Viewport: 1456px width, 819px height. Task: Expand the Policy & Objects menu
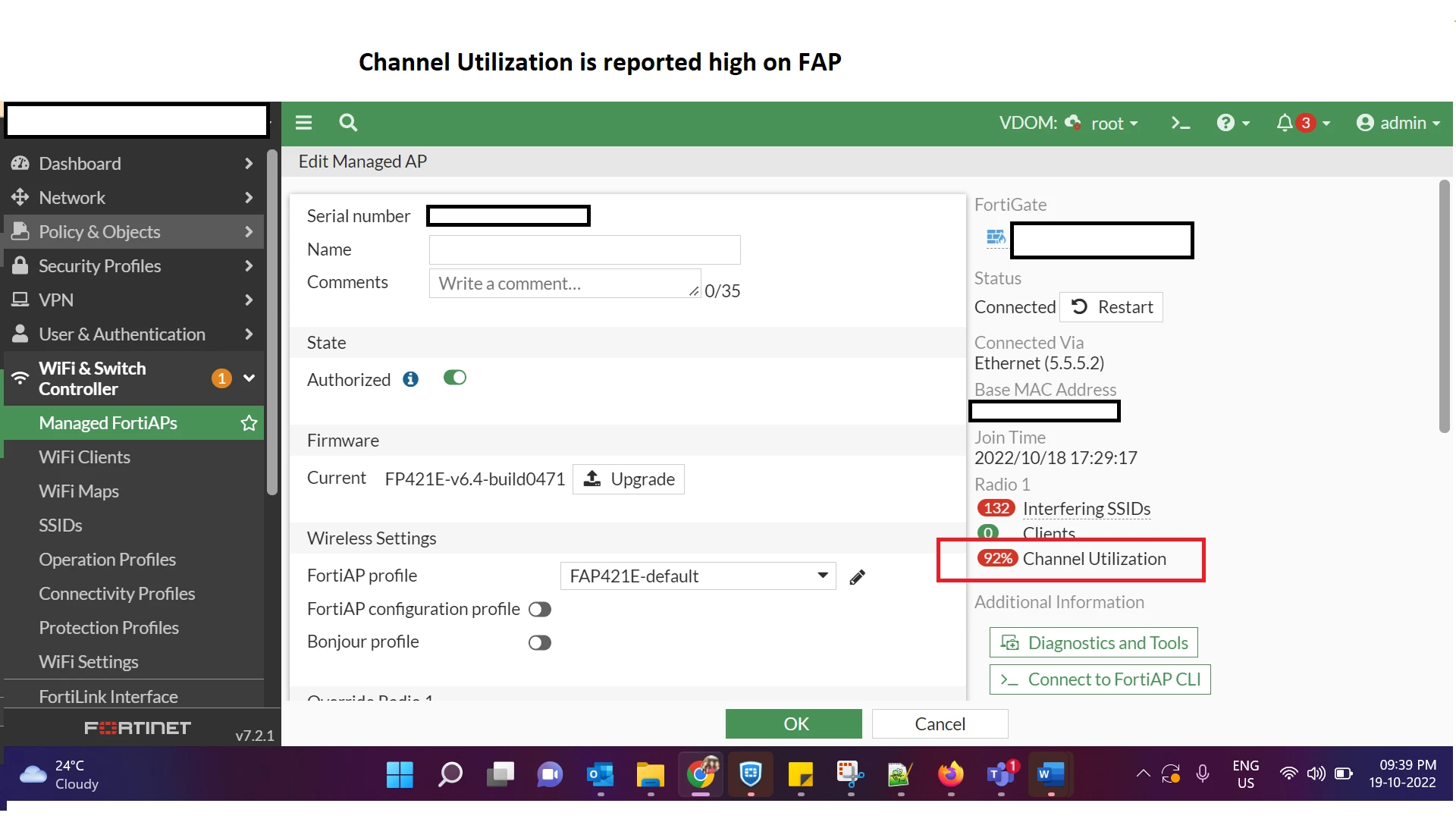coord(133,232)
